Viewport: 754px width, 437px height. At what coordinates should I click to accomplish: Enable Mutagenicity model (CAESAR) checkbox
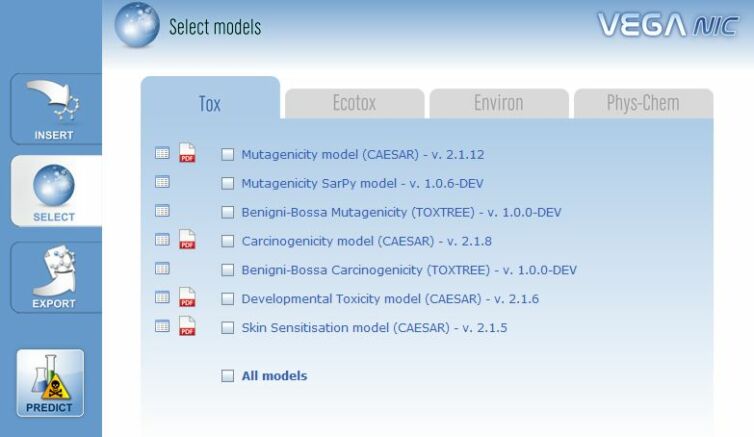[x=228, y=155]
